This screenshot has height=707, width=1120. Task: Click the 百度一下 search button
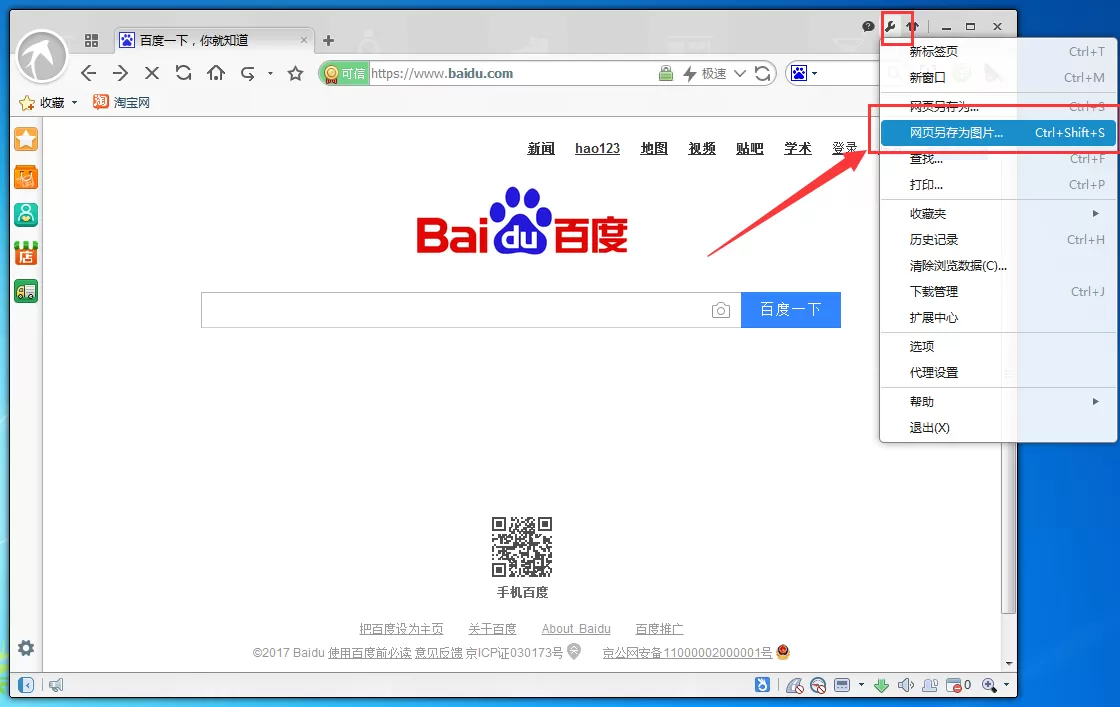point(791,309)
